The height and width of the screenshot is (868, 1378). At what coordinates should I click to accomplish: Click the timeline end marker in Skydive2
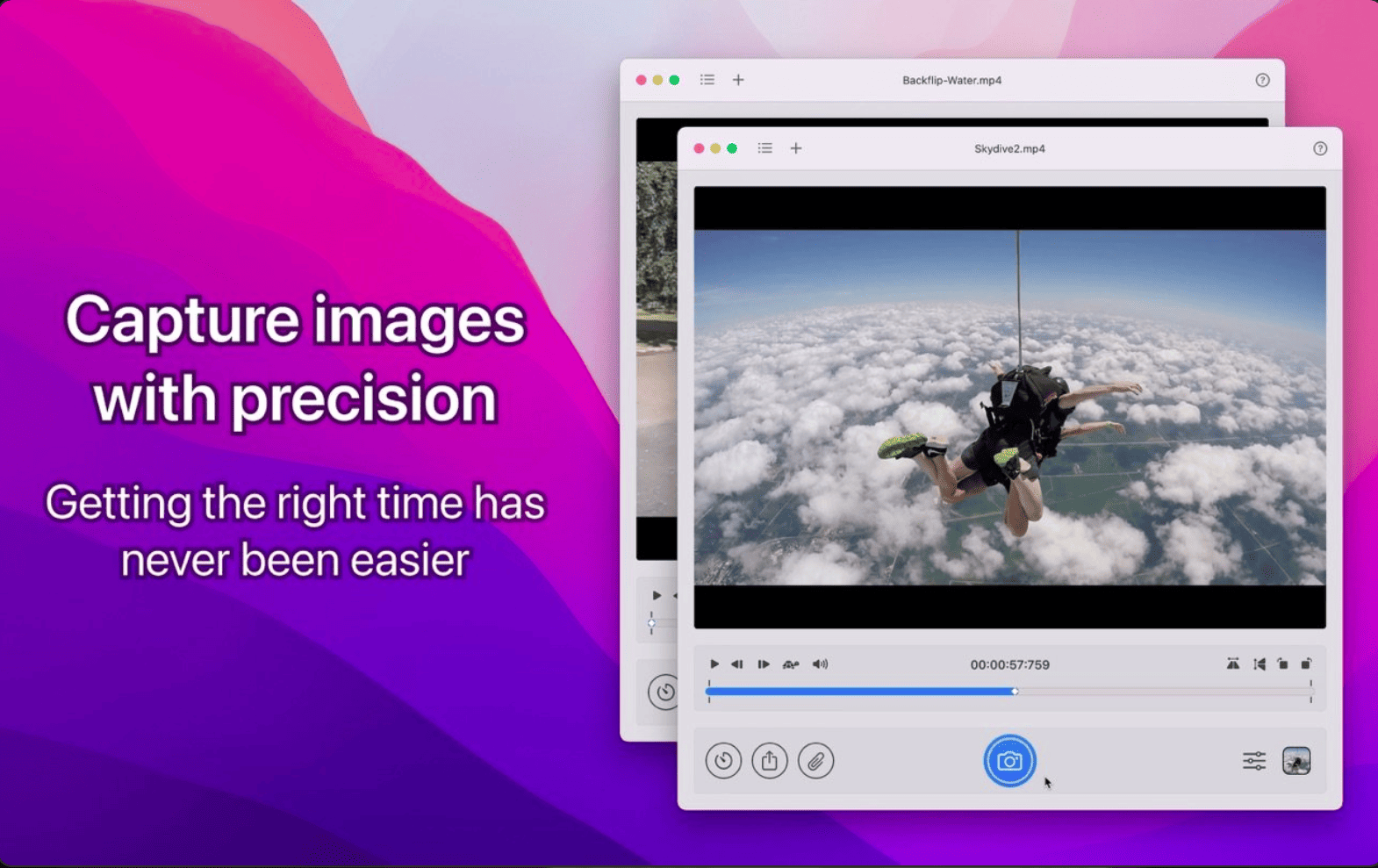click(1311, 692)
